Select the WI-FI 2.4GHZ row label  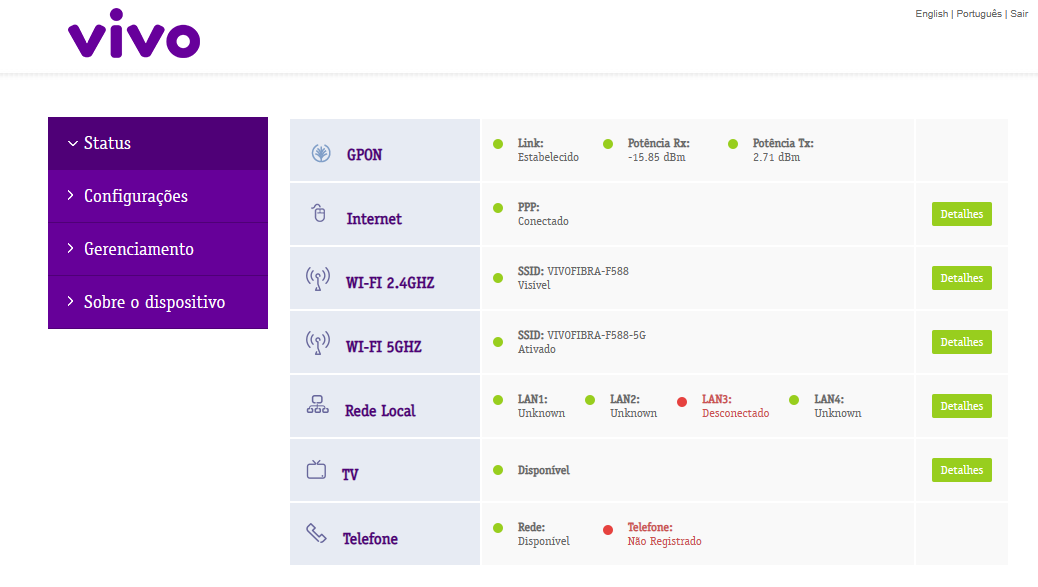click(x=390, y=283)
